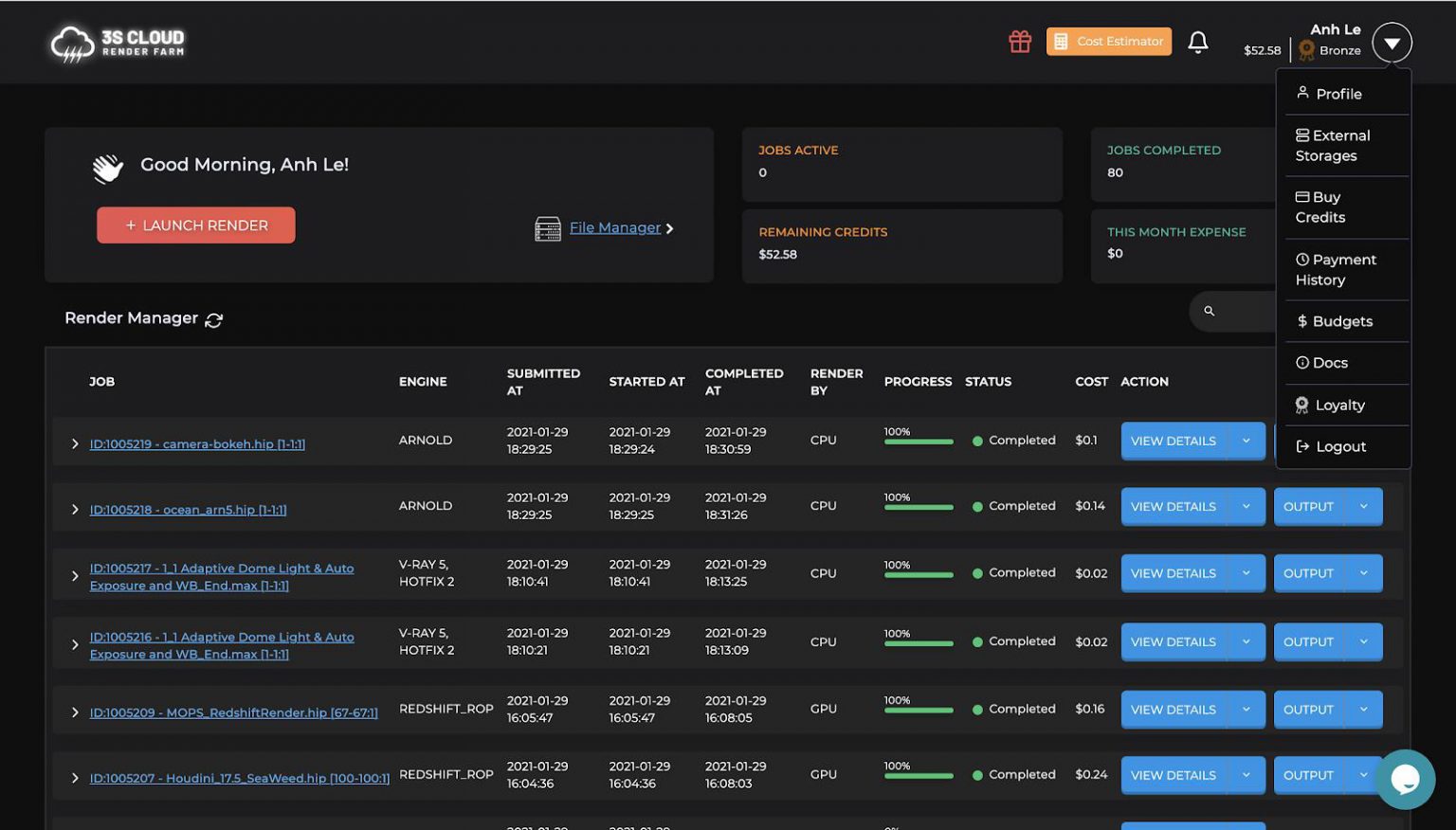1456x830 pixels.
Task: Select Logout from the user menu
Action: [1339, 446]
